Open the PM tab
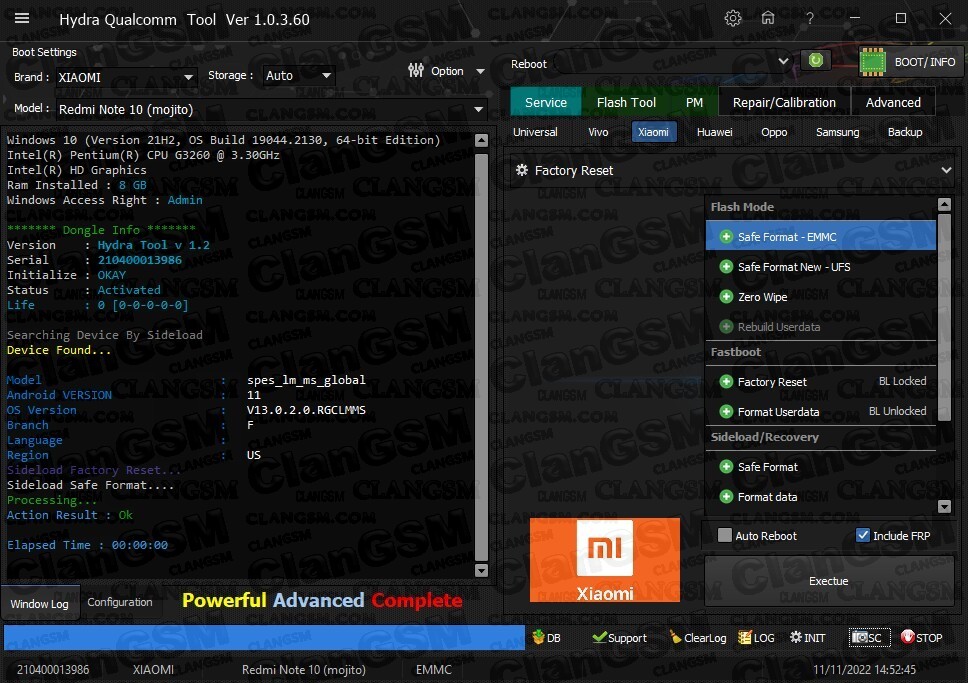 [694, 103]
